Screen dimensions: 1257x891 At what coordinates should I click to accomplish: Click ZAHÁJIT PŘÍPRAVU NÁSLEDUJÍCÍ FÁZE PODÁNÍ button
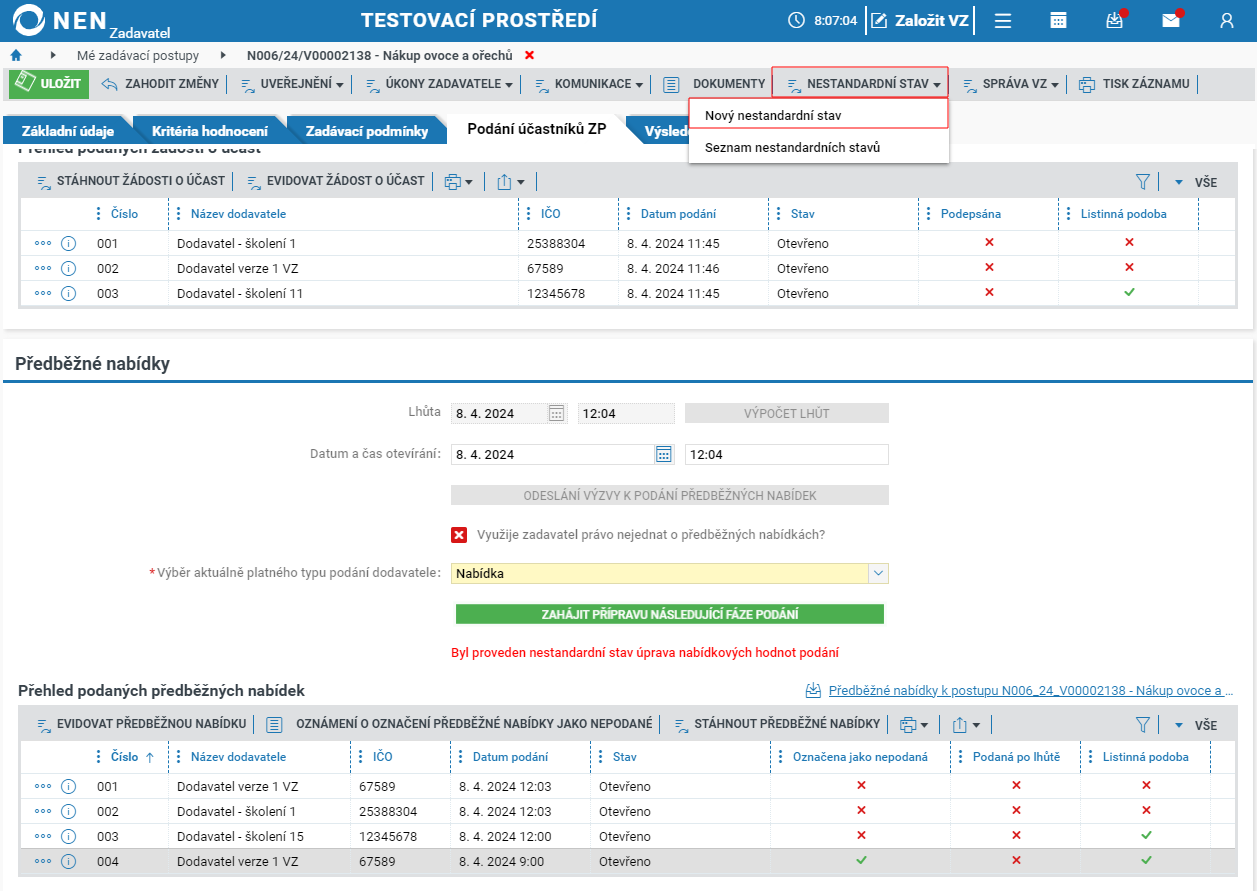pos(670,614)
